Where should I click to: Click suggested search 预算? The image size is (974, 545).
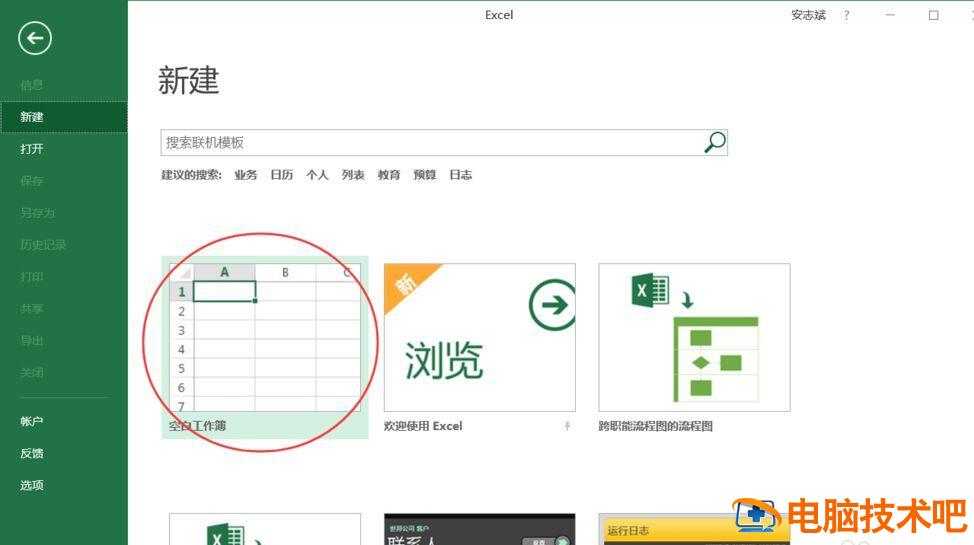point(425,175)
